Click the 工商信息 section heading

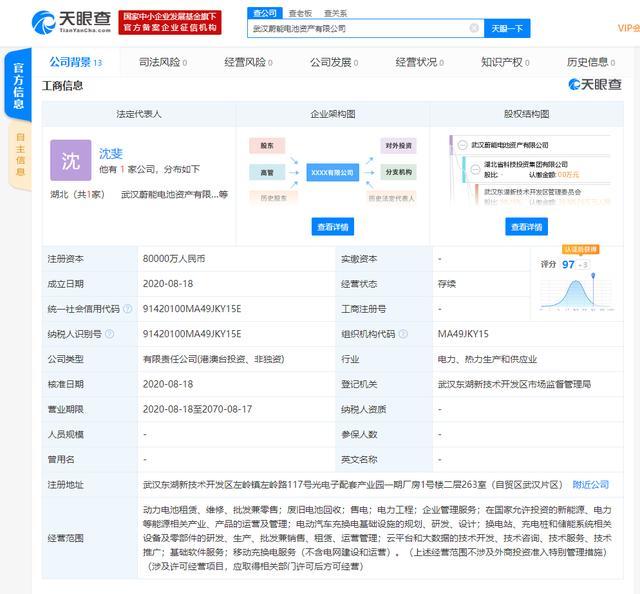[x=62, y=86]
